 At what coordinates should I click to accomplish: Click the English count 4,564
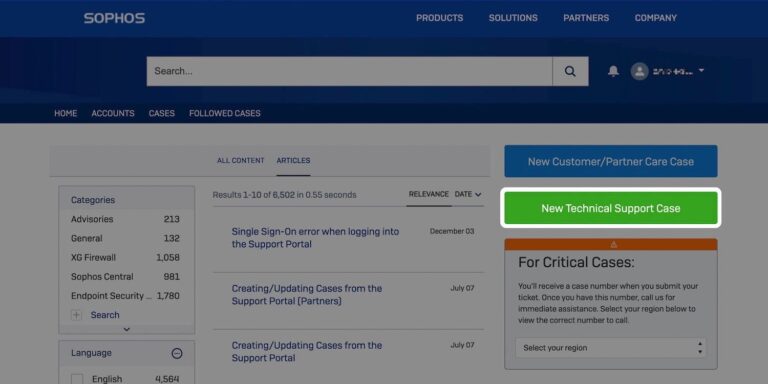point(167,379)
